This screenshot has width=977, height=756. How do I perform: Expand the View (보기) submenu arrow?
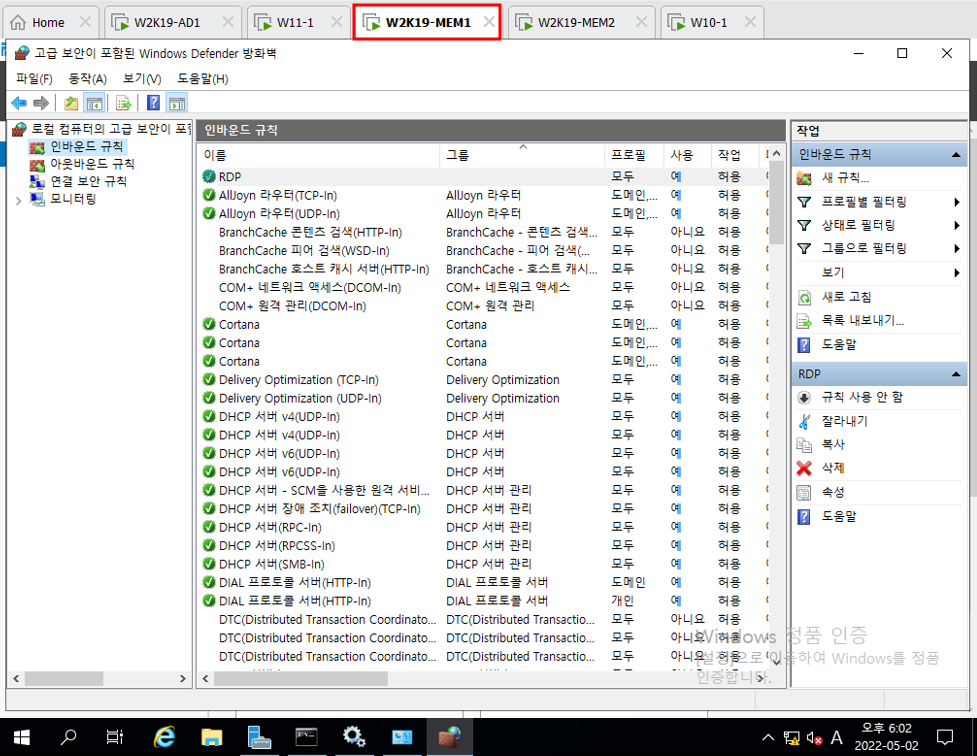(956, 273)
